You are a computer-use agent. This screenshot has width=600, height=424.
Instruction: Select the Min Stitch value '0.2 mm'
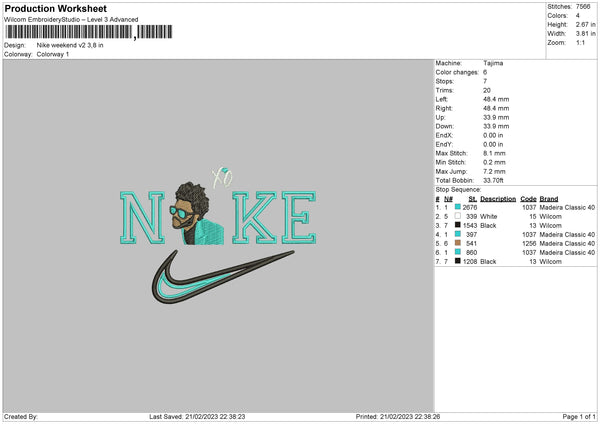[494, 163]
